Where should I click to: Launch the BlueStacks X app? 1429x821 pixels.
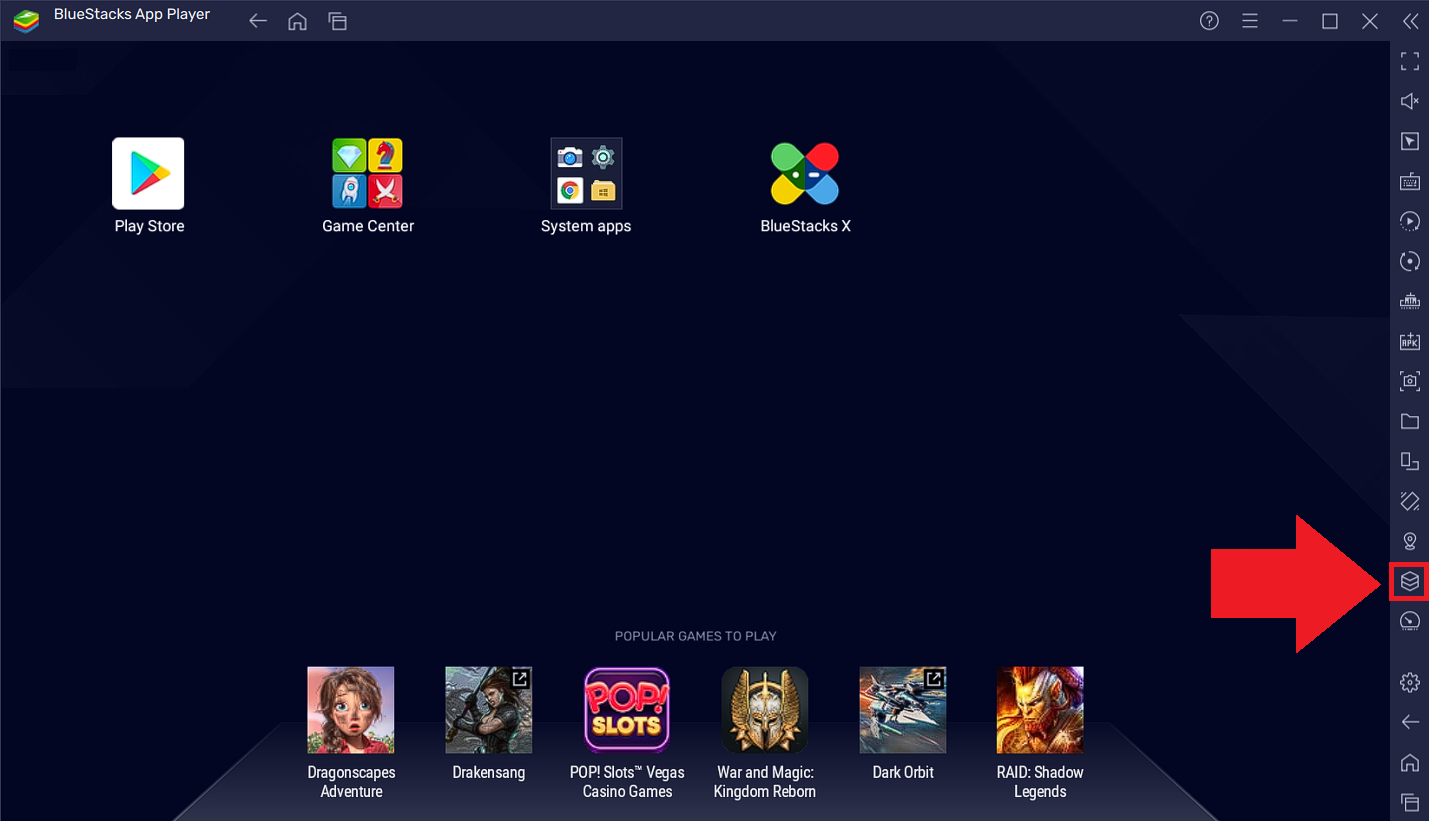[805, 173]
